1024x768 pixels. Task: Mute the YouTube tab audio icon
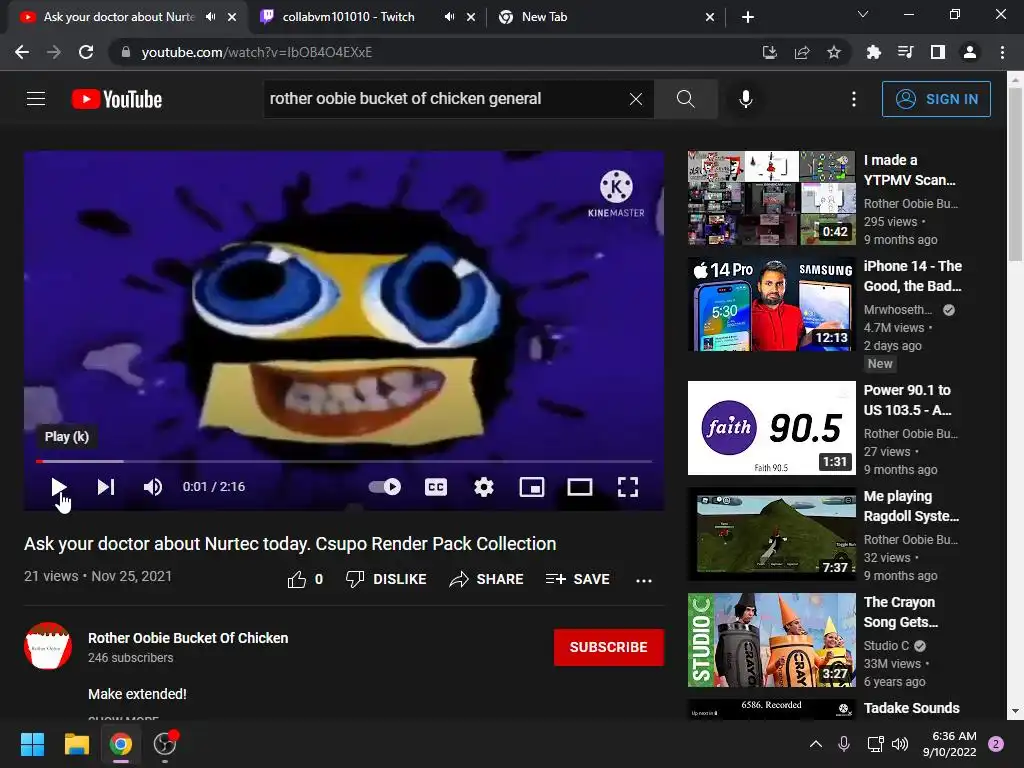click(x=210, y=17)
